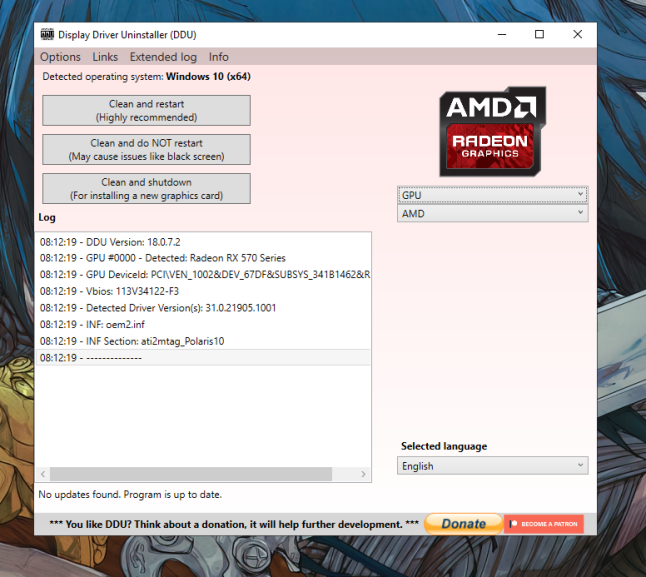646x577 pixels.
Task: Minimize the DDU window
Action: pos(501,34)
